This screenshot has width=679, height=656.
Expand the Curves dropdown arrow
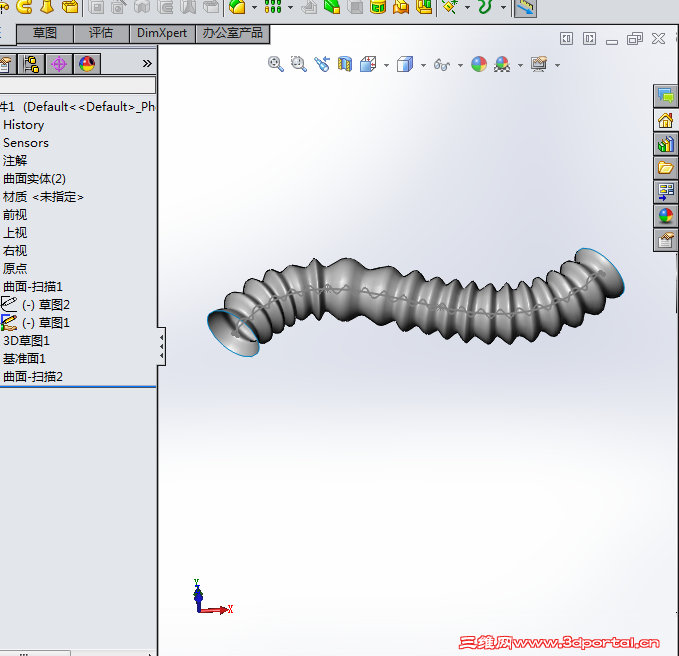[x=504, y=7]
